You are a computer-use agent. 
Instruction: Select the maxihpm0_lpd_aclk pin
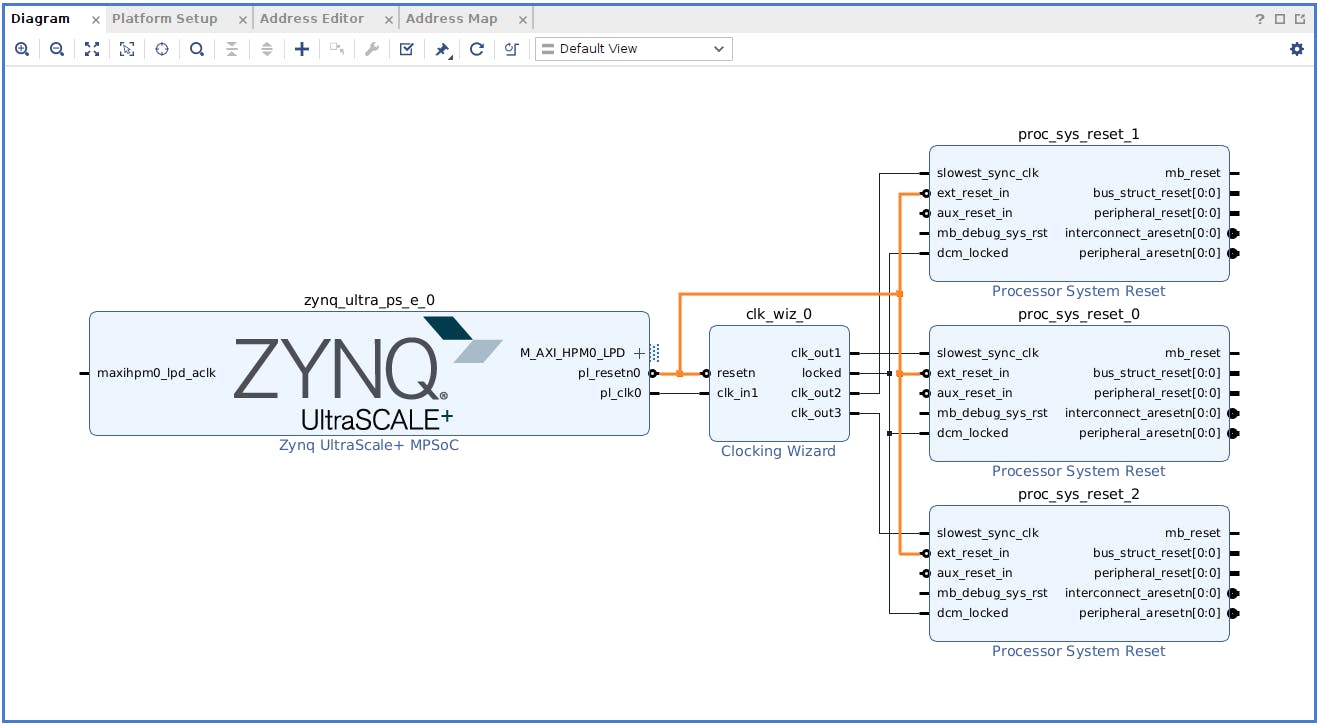(156, 373)
